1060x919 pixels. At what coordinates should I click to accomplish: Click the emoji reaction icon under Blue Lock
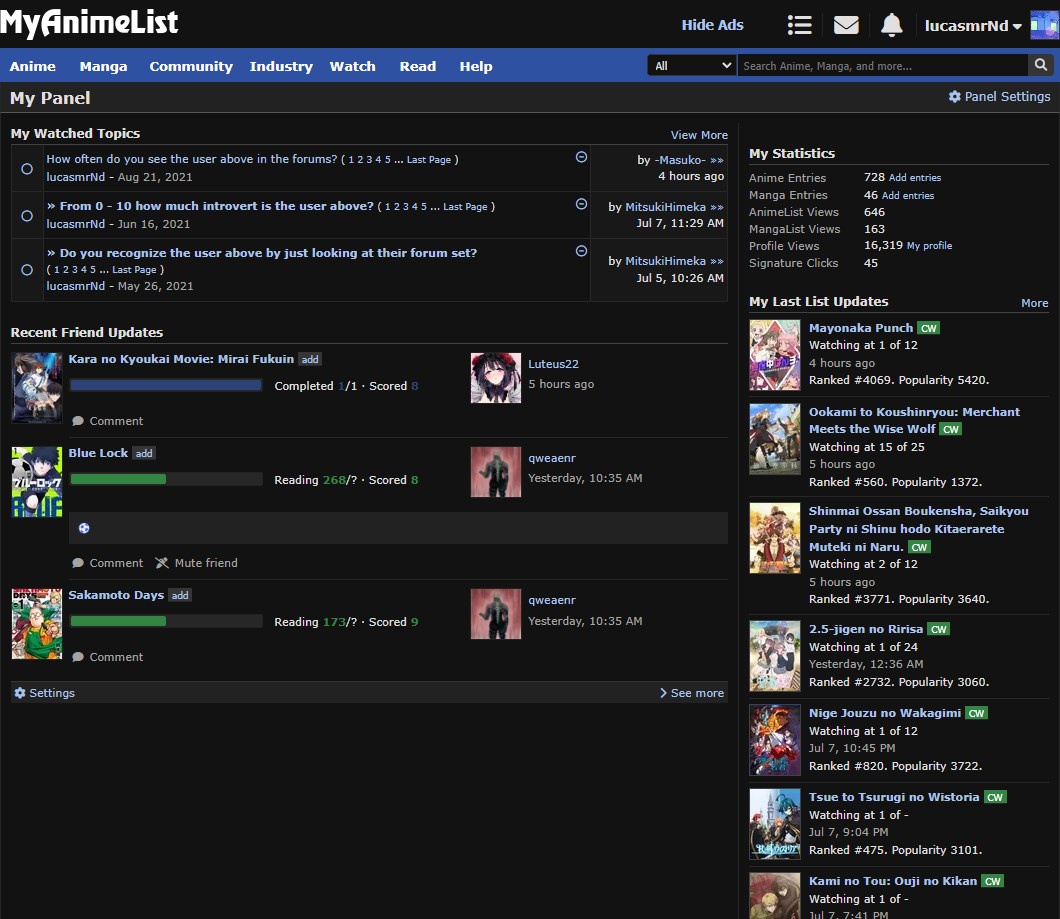pyautogui.click(x=84, y=528)
